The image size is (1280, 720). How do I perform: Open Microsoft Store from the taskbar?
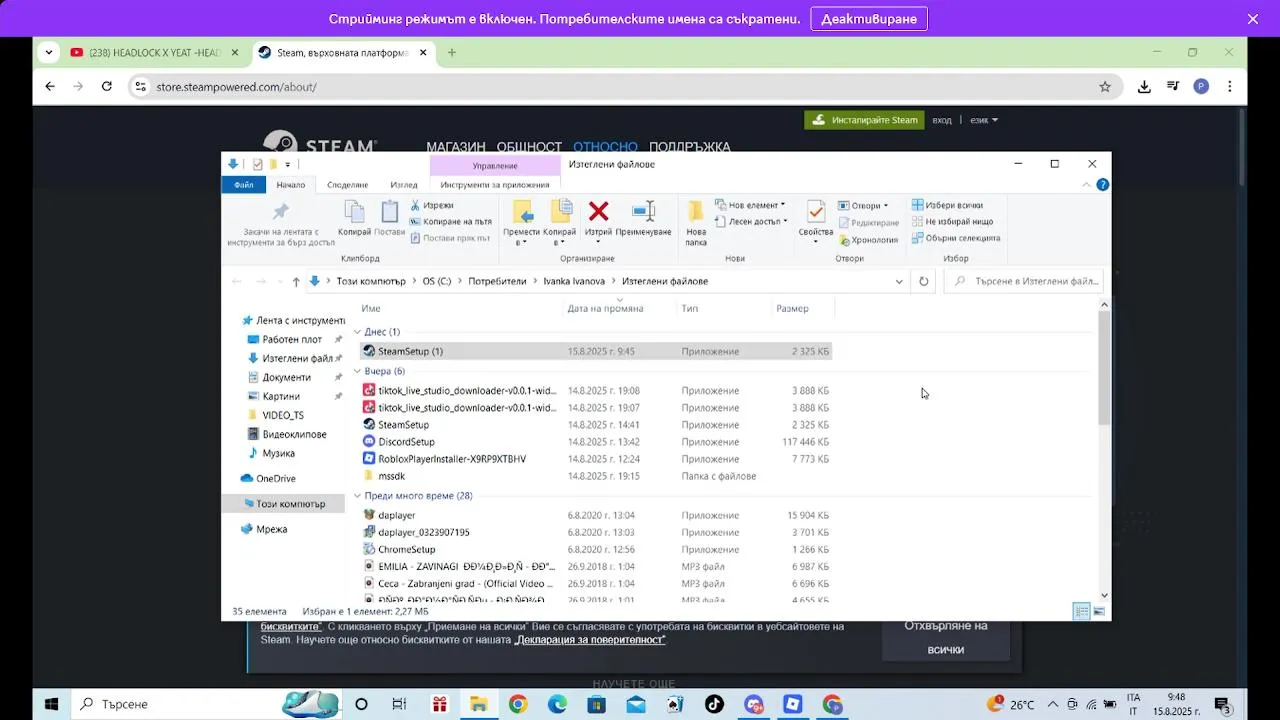[596, 704]
